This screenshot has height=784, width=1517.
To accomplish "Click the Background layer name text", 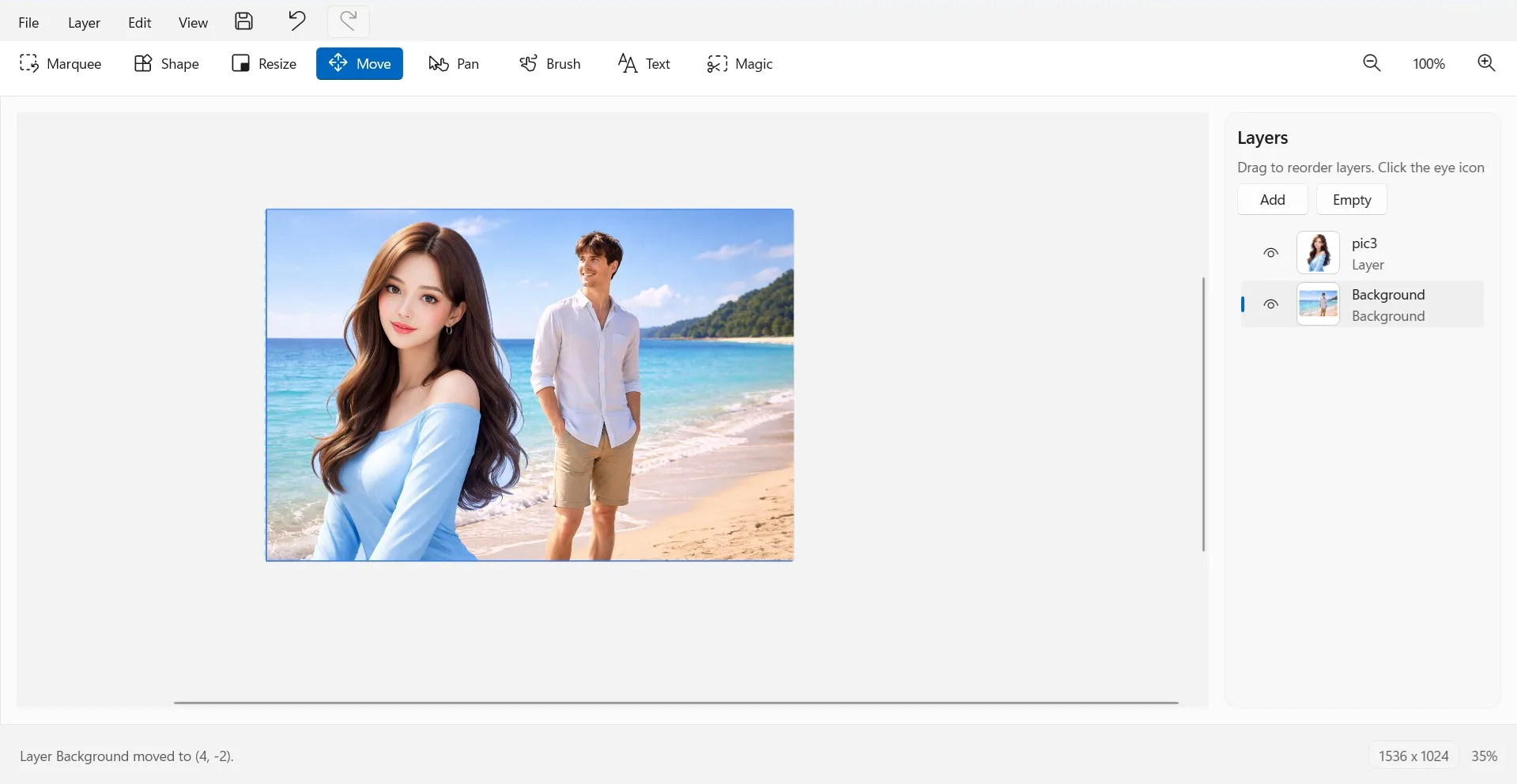I will click(1388, 295).
